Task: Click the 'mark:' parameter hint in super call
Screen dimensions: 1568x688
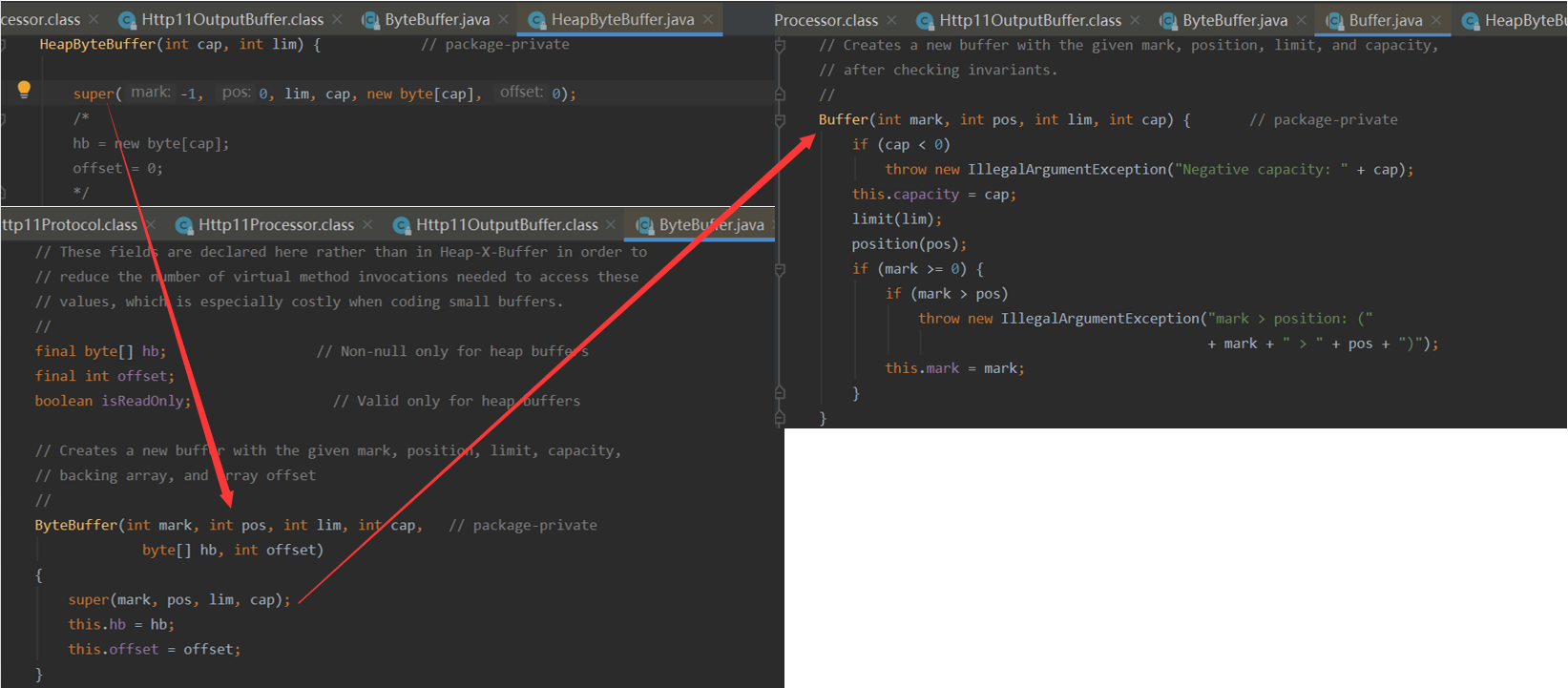Action: [151, 93]
